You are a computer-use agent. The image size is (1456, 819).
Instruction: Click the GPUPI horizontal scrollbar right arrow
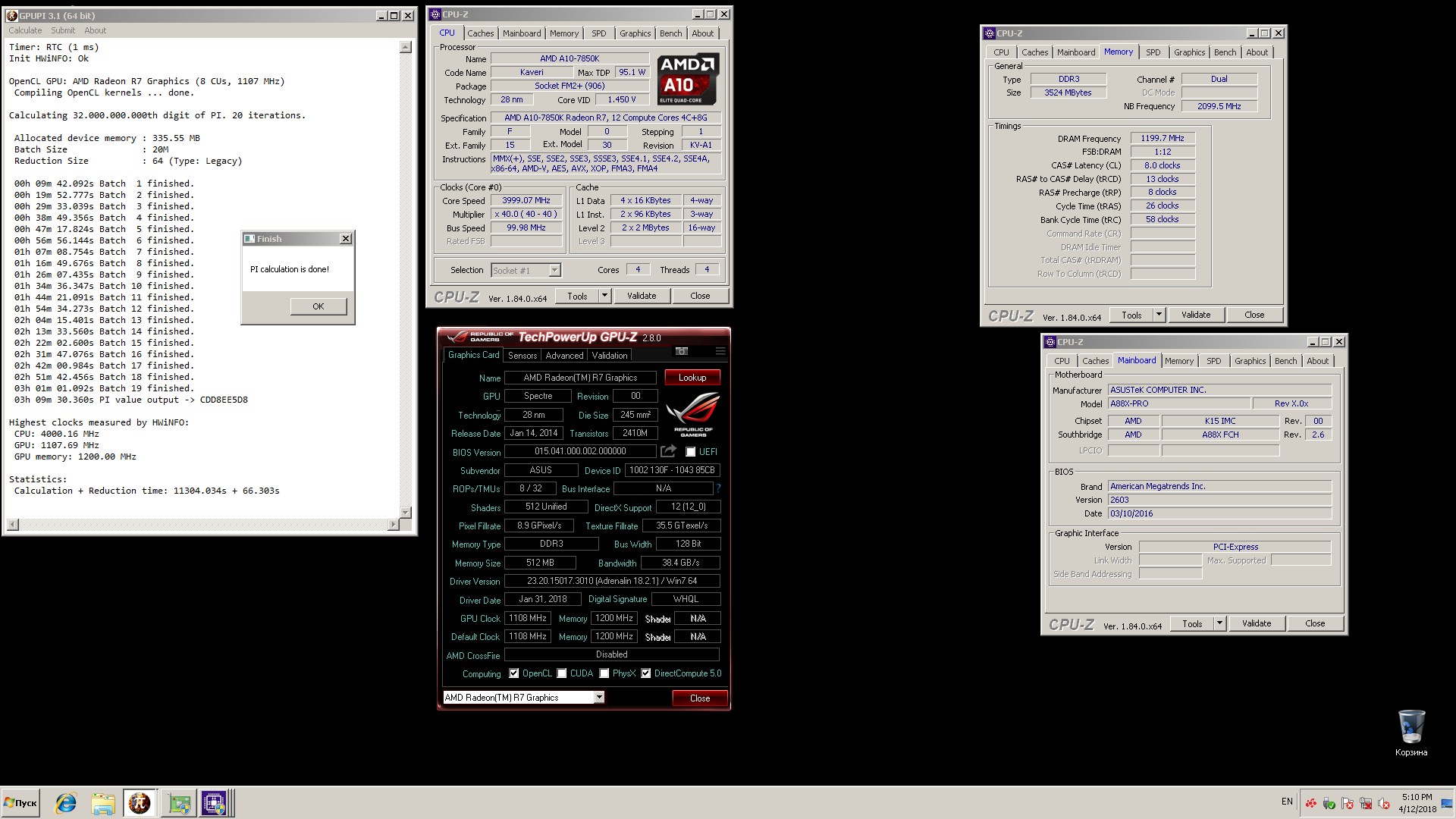tap(393, 525)
